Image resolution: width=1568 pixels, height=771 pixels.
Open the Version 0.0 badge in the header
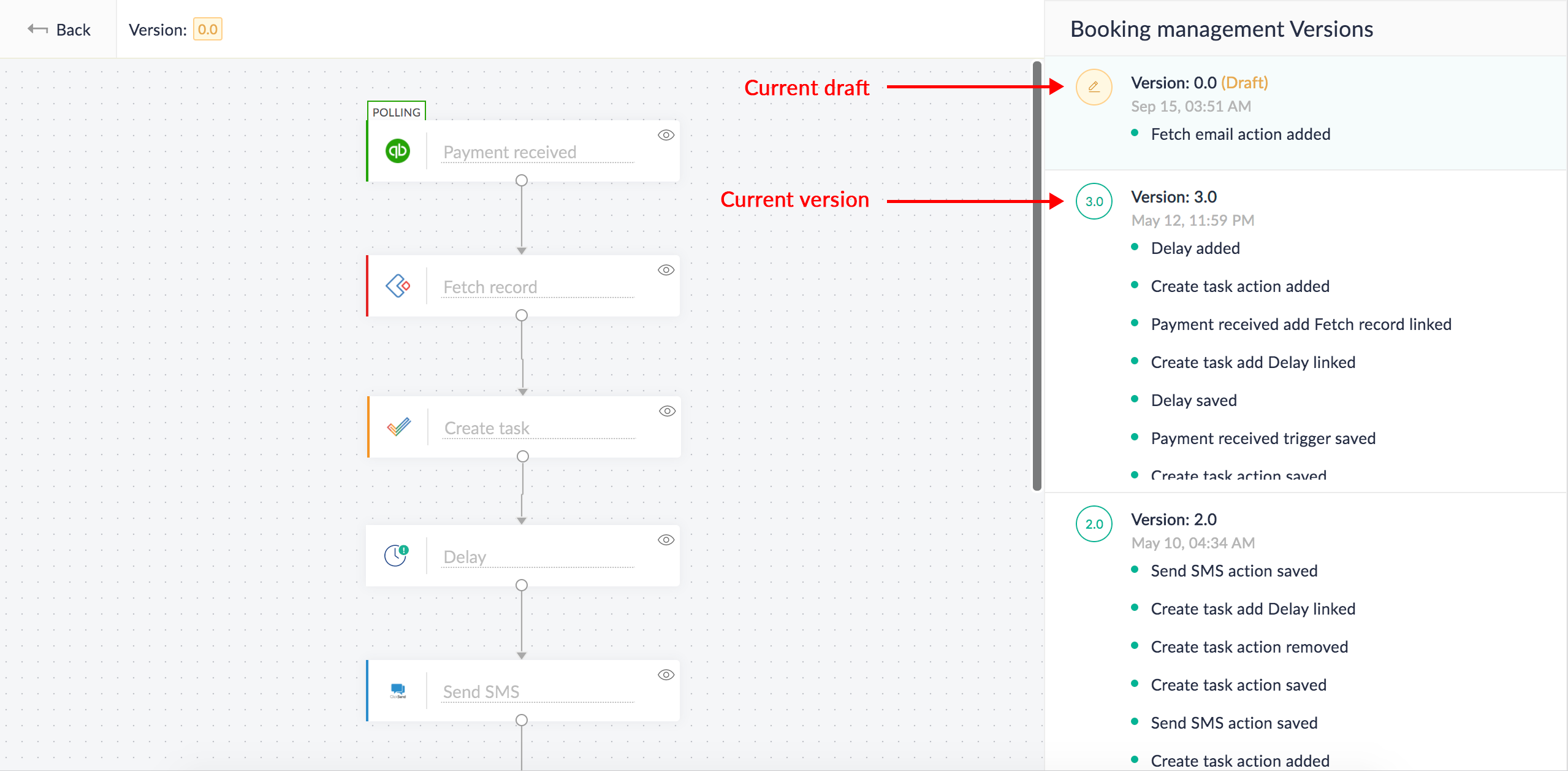pyautogui.click(x=207, y=29)
